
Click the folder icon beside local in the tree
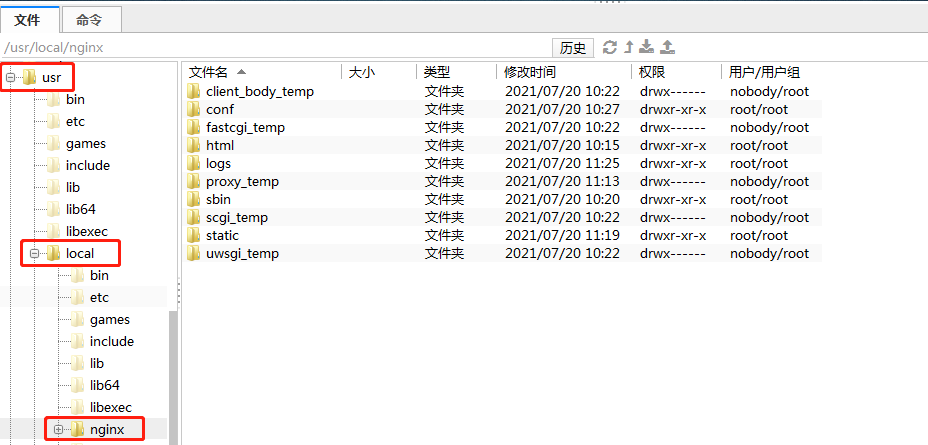coord(54,253)
